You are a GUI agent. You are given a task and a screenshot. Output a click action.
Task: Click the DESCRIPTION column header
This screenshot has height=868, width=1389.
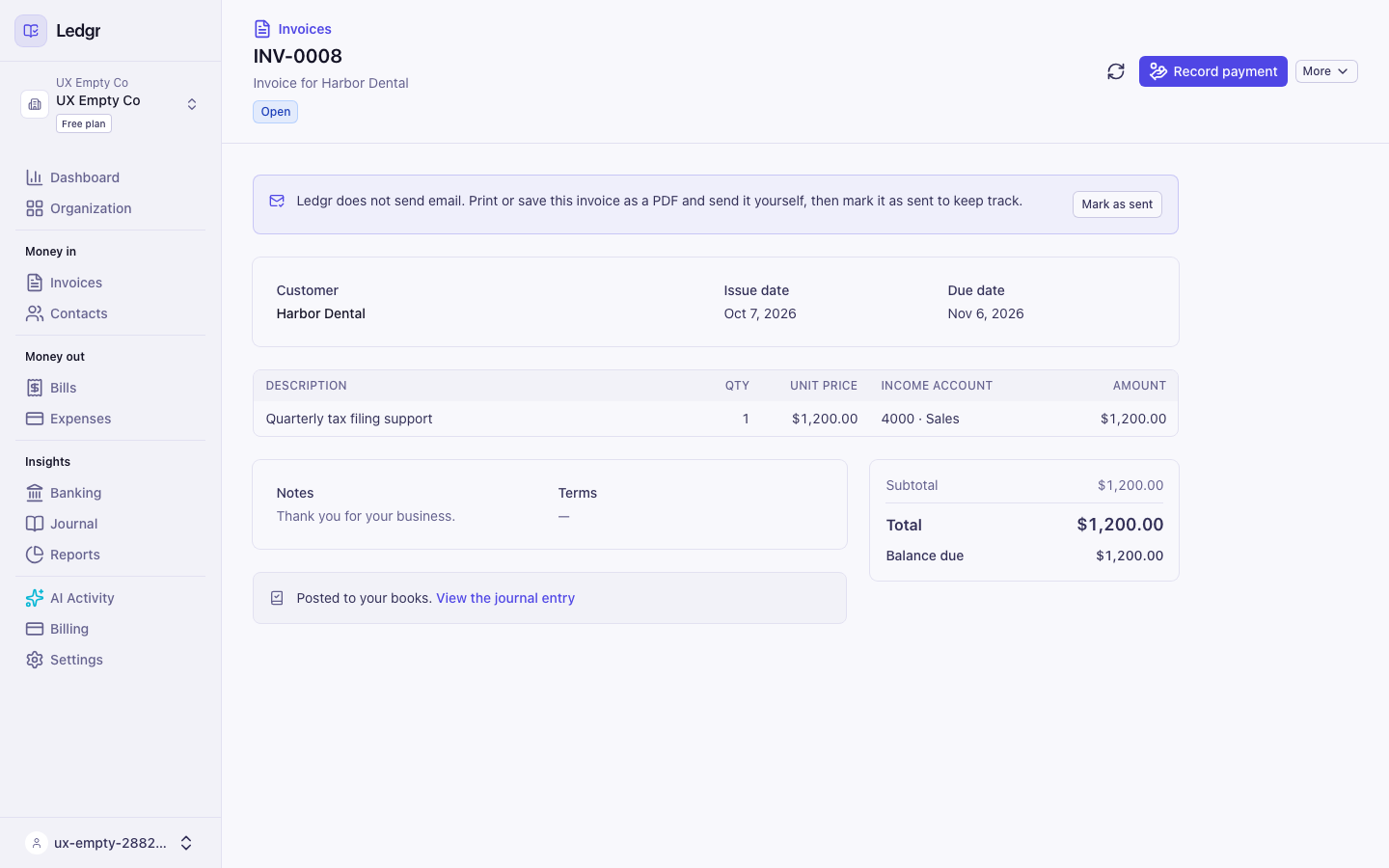click(306, 386)
